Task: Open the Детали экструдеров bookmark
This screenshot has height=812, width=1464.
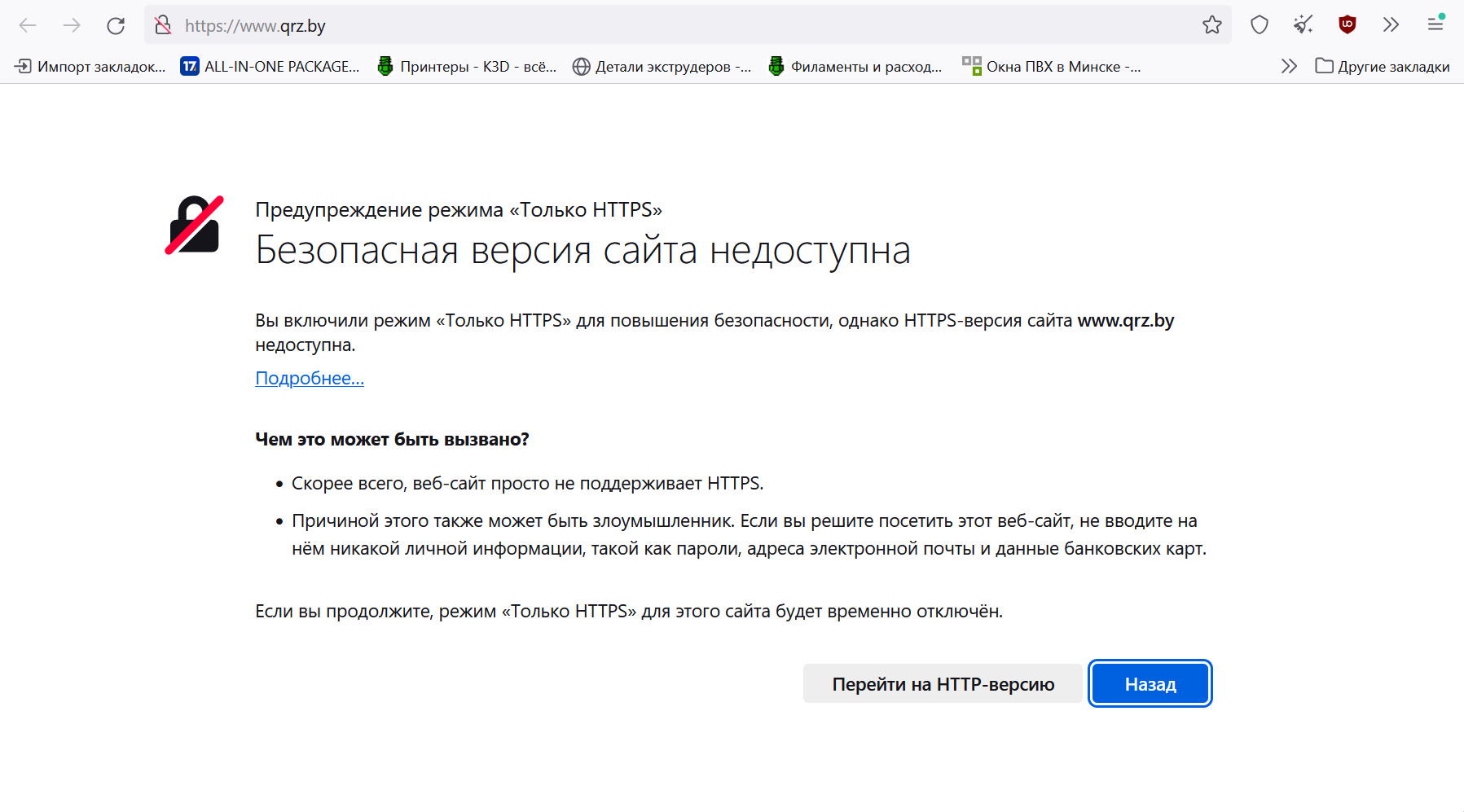Action: pos(662,66)
